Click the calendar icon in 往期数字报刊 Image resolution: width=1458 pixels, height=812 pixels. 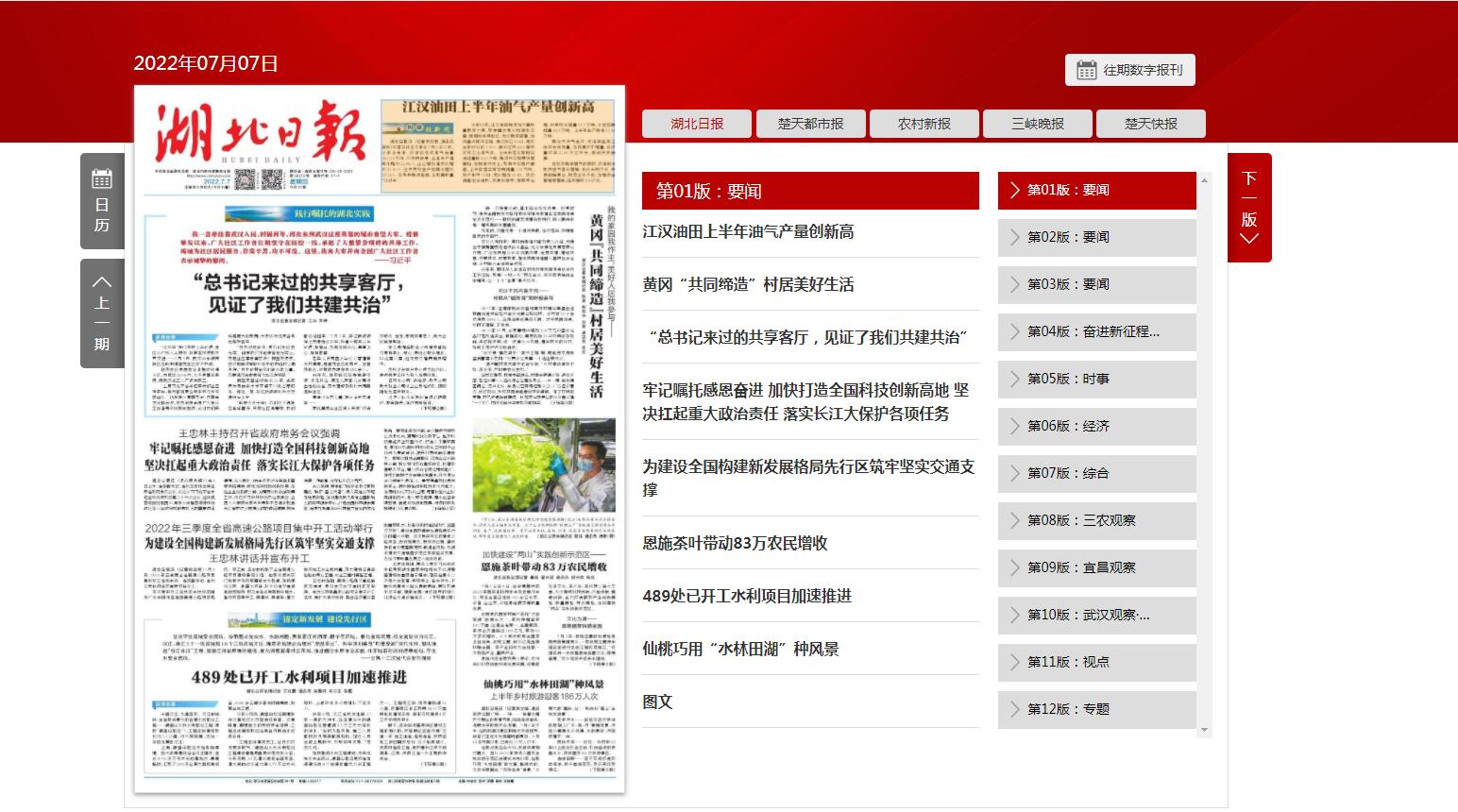(1087, 70)
